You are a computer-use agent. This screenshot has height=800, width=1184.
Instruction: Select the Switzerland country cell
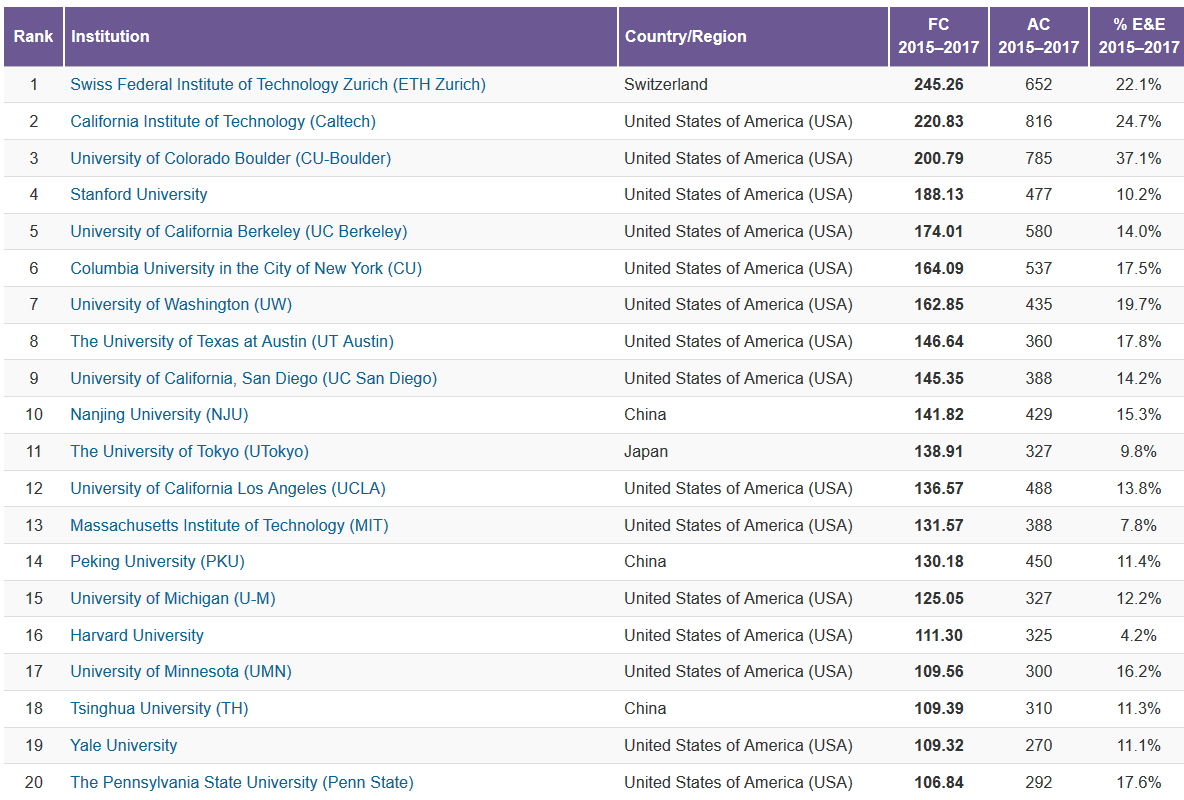coord(666,85)
